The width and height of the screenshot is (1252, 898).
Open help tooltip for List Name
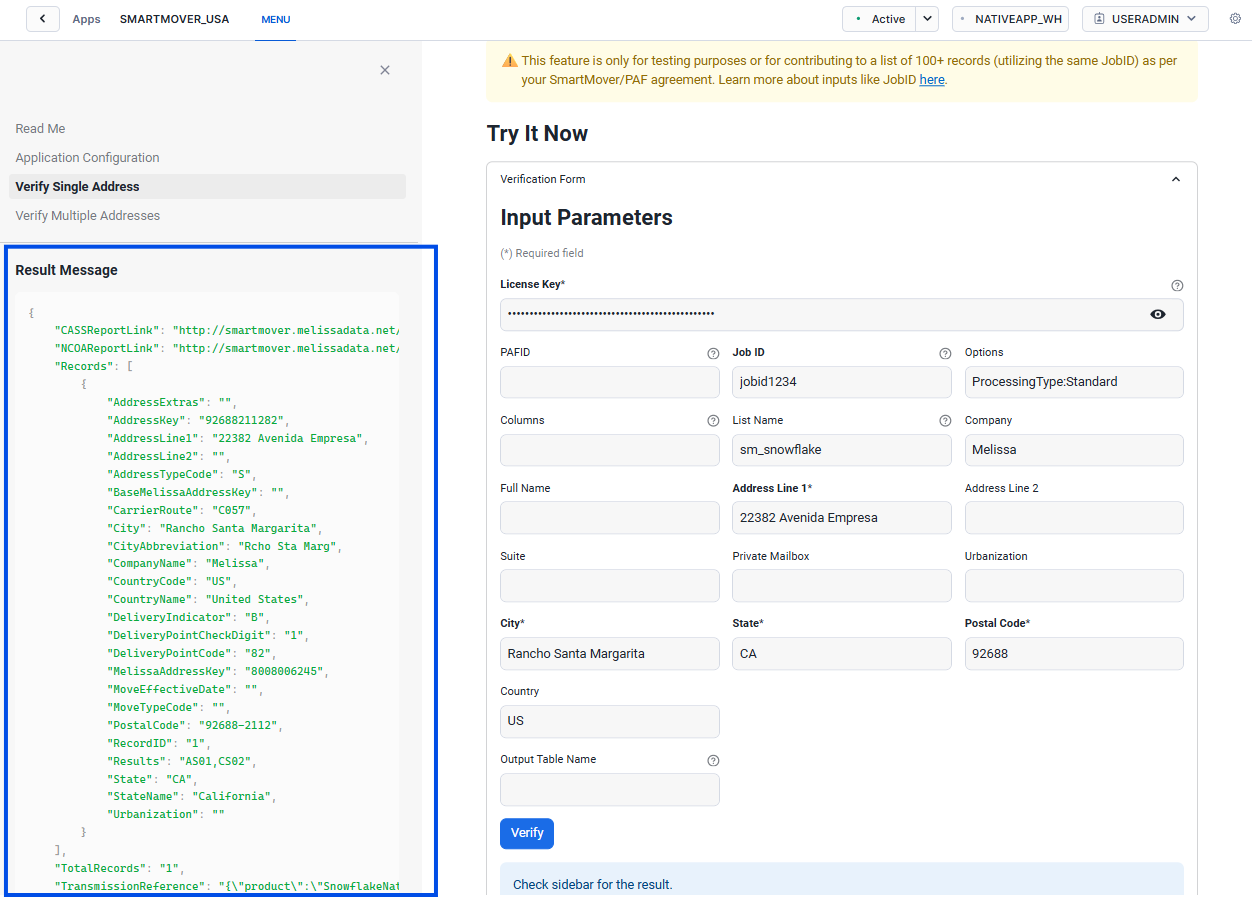945,422
